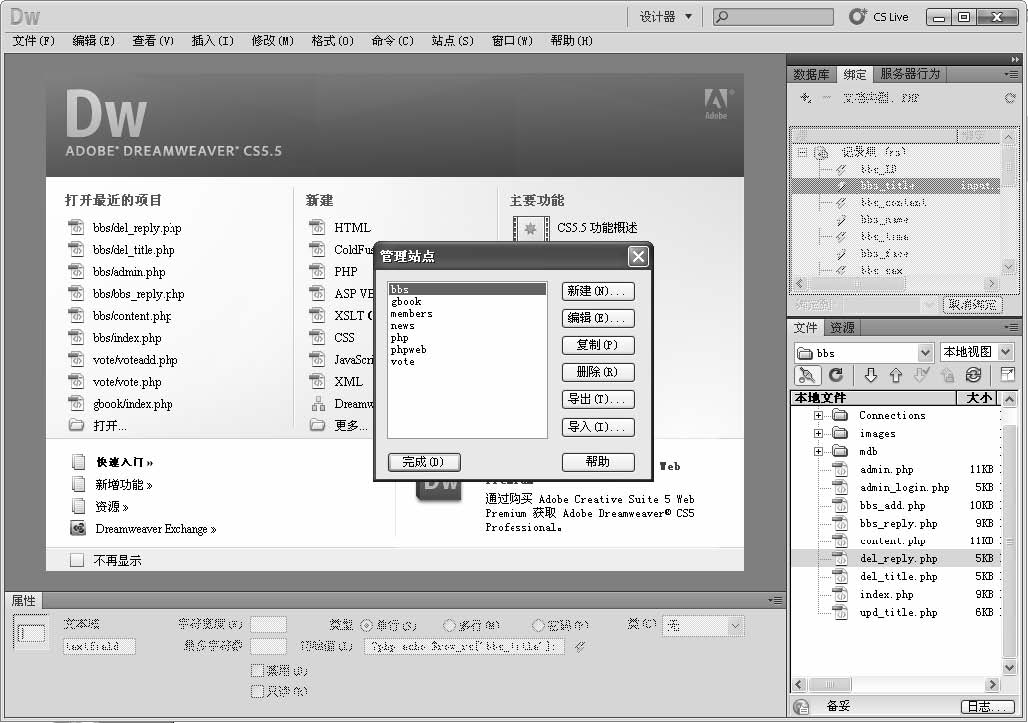Click the Put files up-arrow icon

click(896, 375)
